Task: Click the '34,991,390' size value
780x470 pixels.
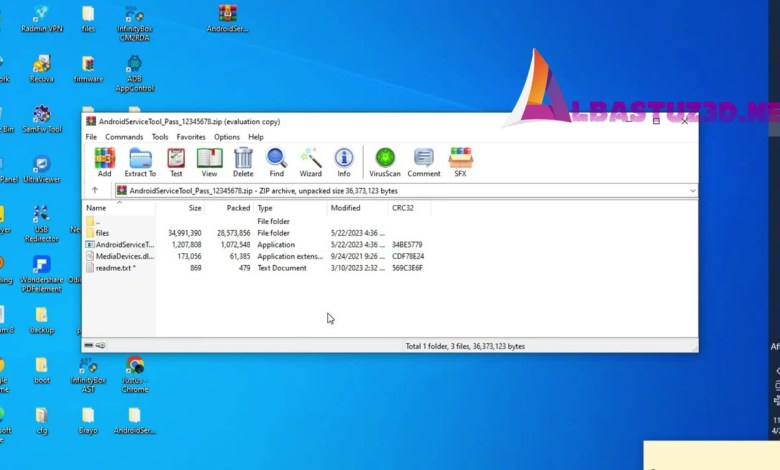Action: click(x=185, y=233)
